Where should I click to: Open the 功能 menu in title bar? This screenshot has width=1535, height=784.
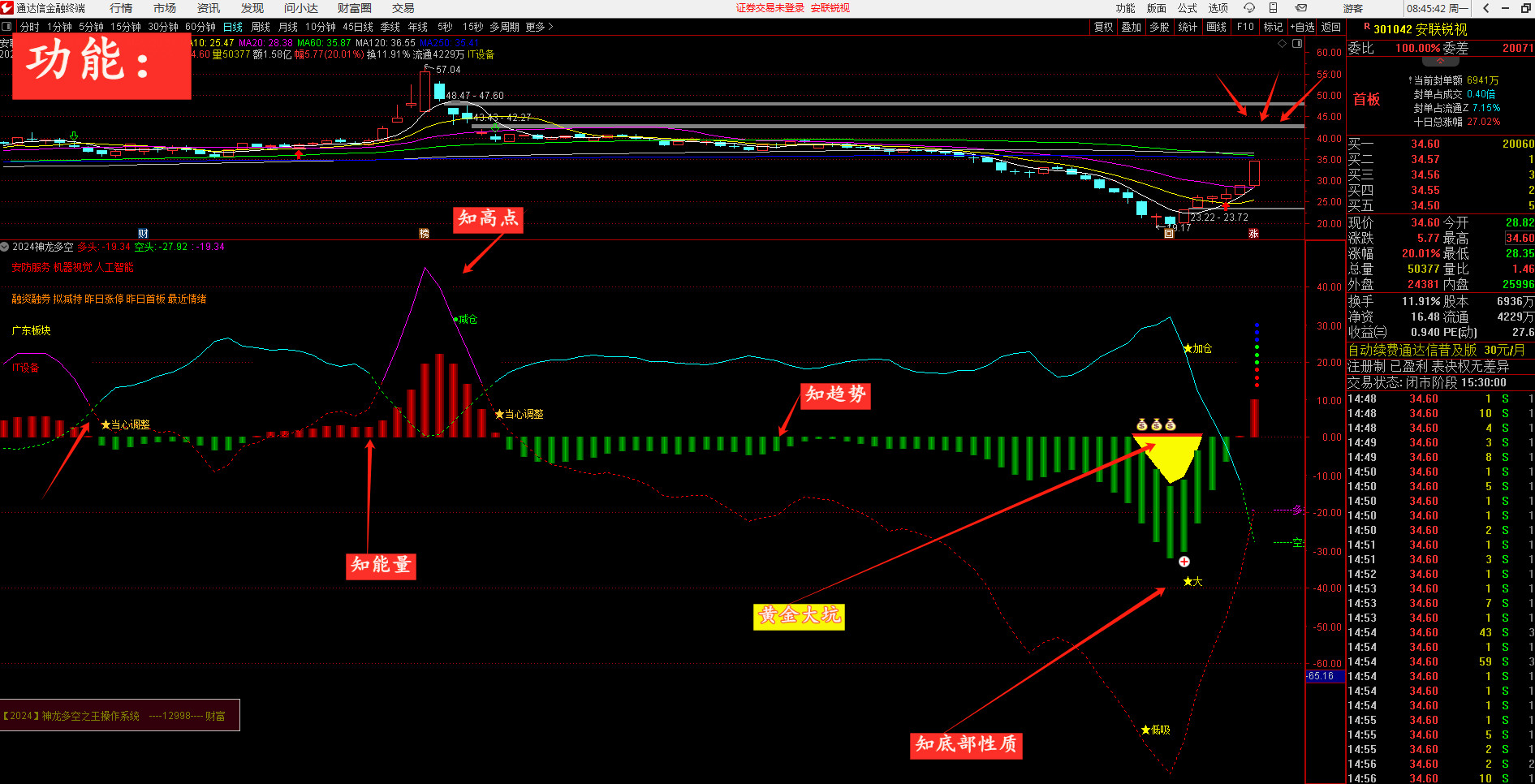click(1126, 8)
